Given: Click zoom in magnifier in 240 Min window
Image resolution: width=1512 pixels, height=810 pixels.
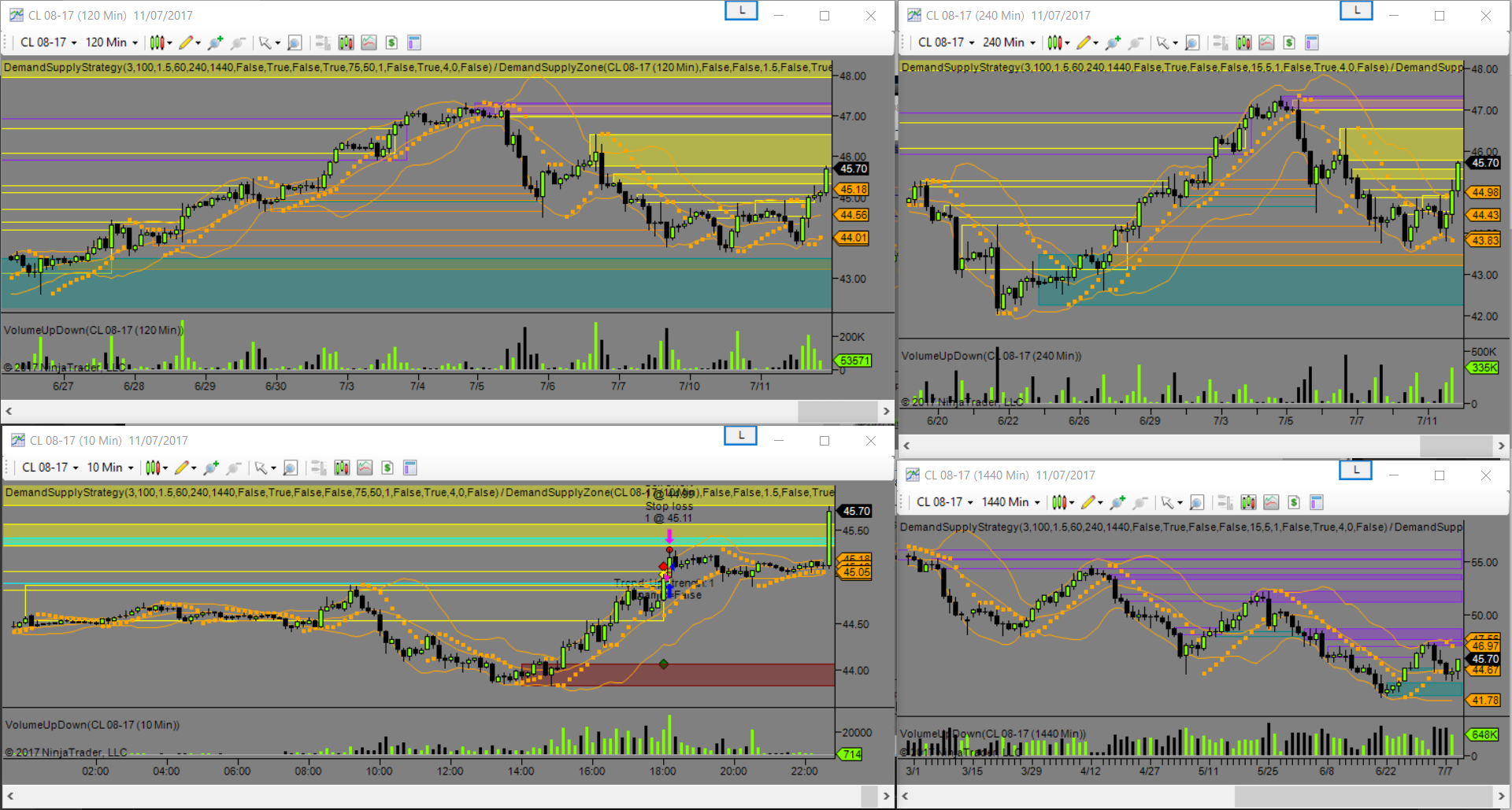Looking at the screenshot, I should pos(1113,43).
